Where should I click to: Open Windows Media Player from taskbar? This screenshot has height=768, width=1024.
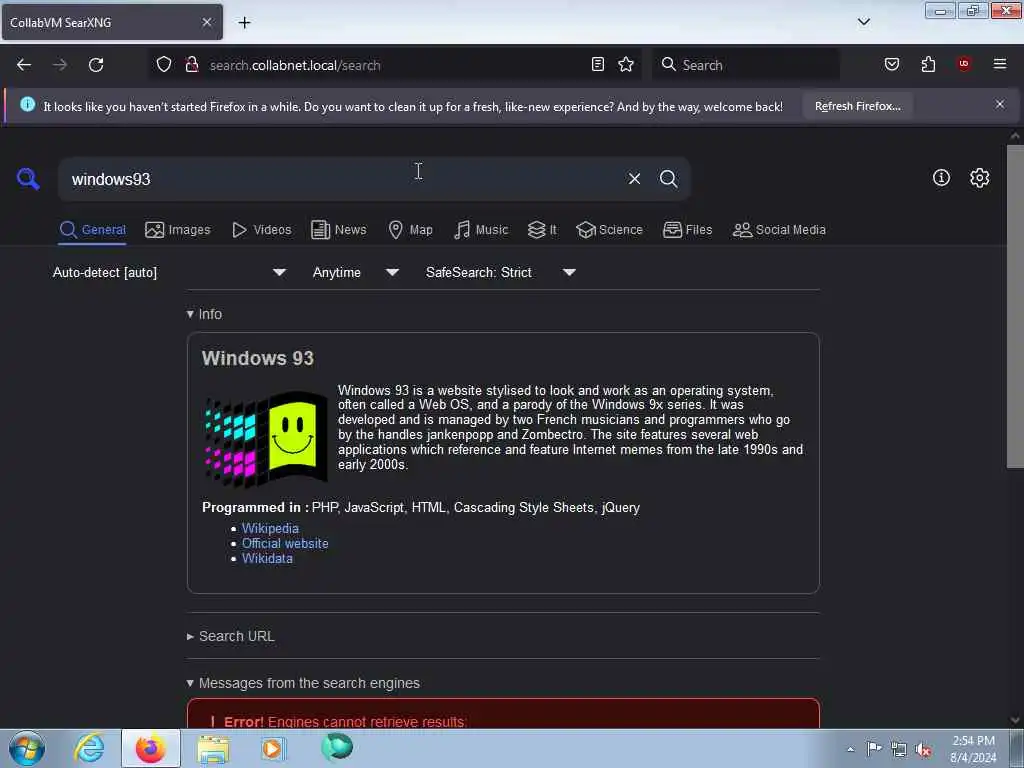click(x=272, y=748)
